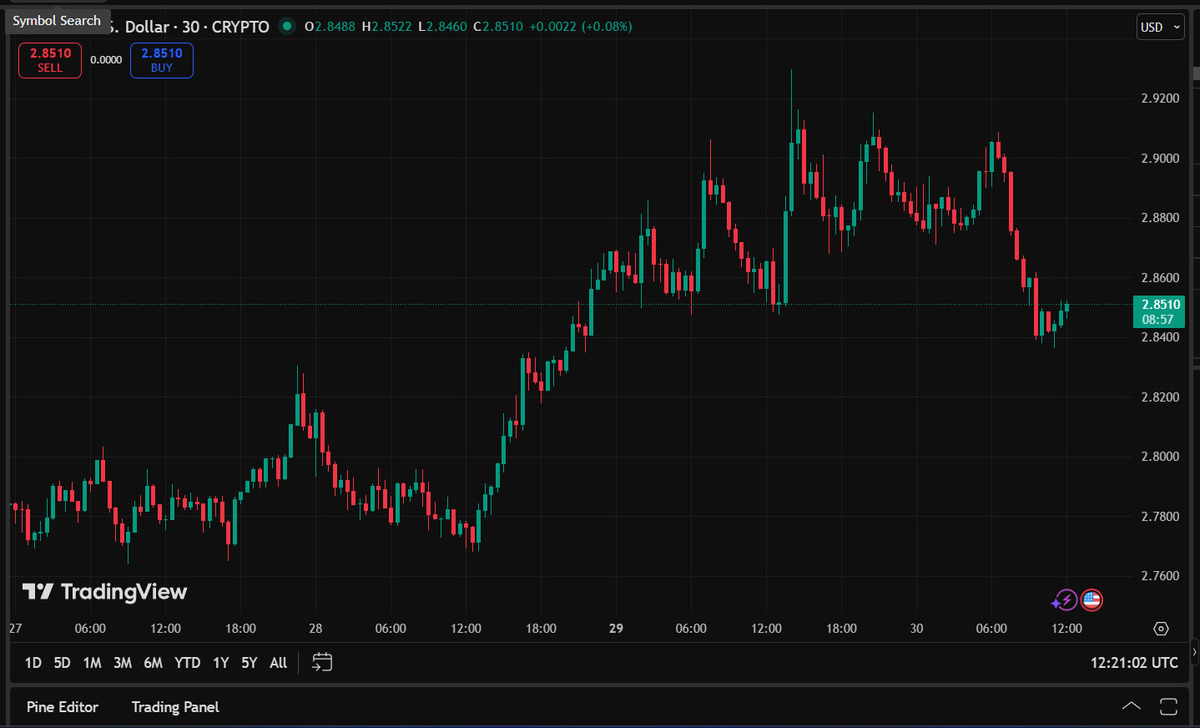Click the US flag economic event icon
Viewport: 1200px width, 728px height.
coord(1091,600)
